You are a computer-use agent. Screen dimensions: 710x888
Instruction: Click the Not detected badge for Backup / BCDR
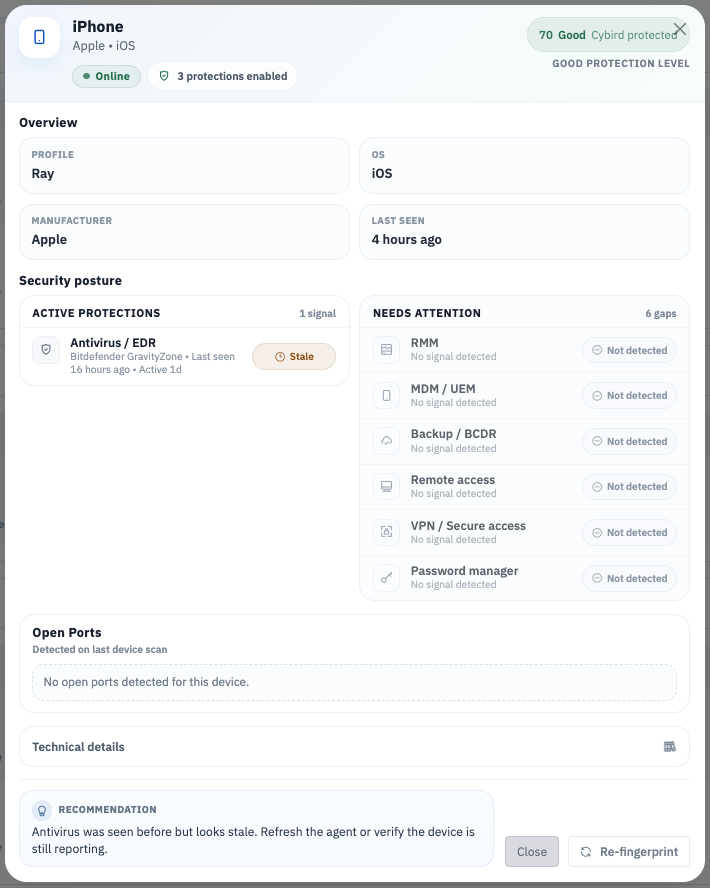tap(629, 441)
